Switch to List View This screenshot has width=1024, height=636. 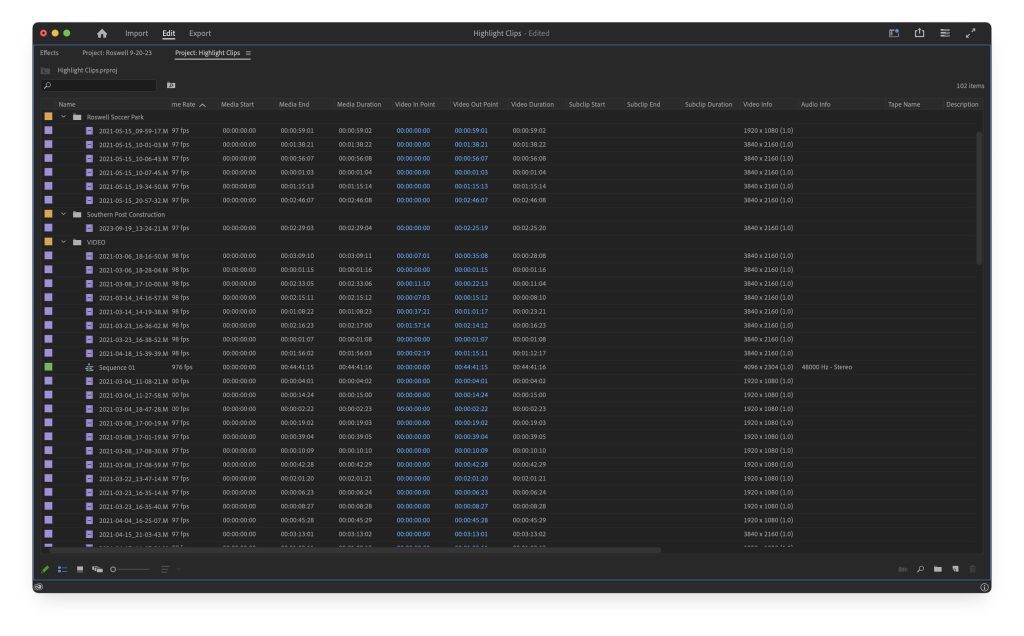point(63,569)
